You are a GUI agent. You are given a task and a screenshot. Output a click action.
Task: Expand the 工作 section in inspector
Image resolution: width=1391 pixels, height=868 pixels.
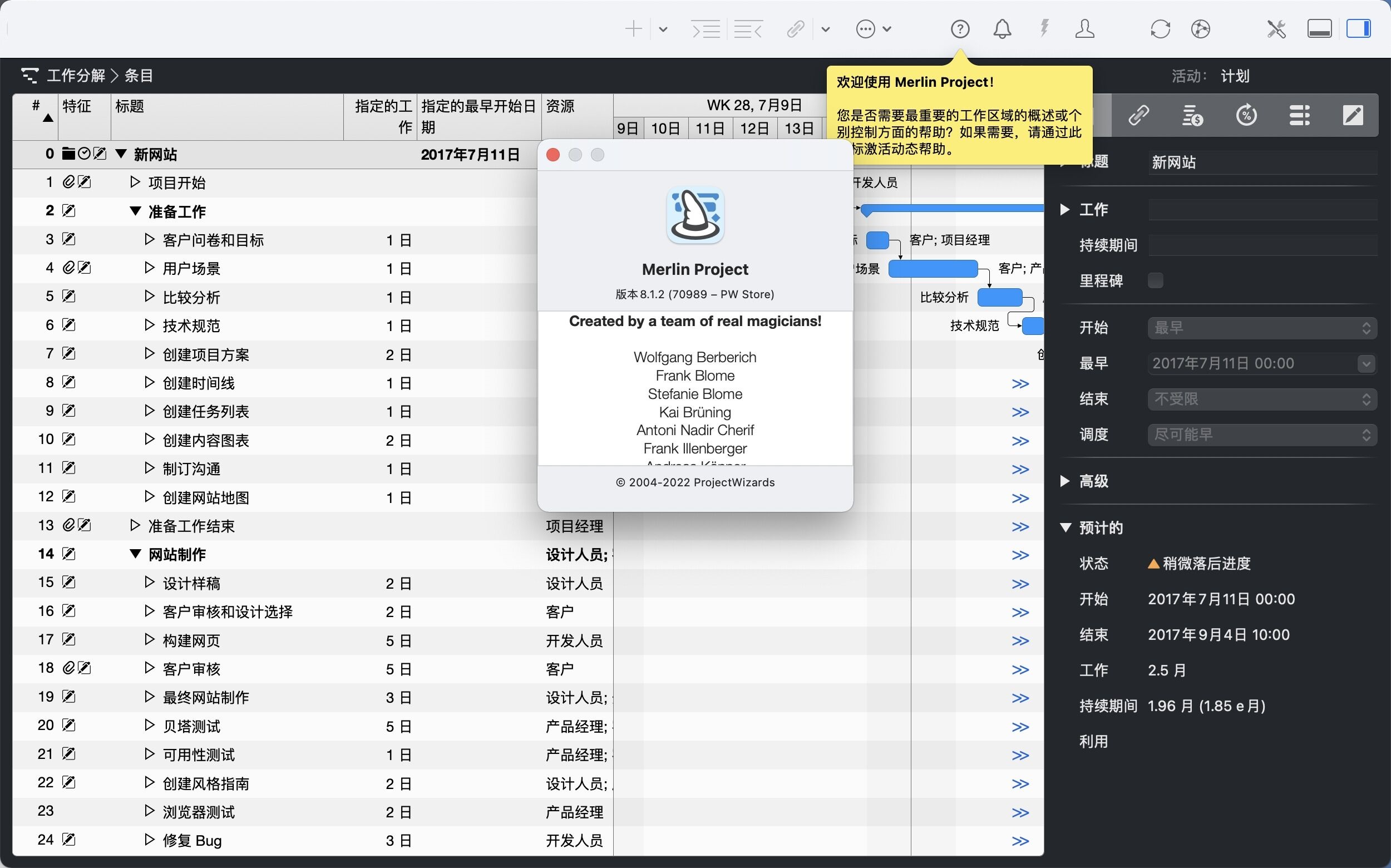pos(1065,210)
